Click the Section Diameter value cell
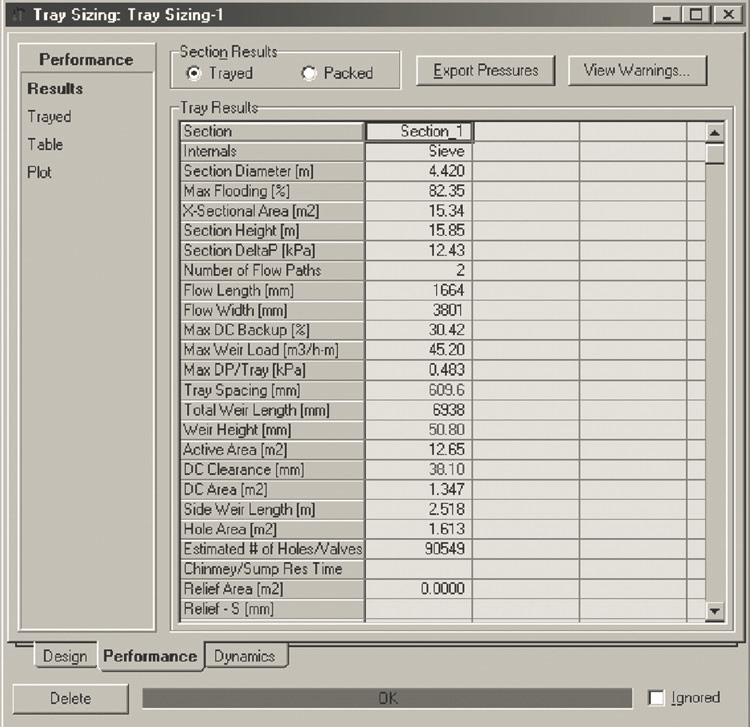The height and width of the screenshot is (727, 750). click(x=418, y=171)
